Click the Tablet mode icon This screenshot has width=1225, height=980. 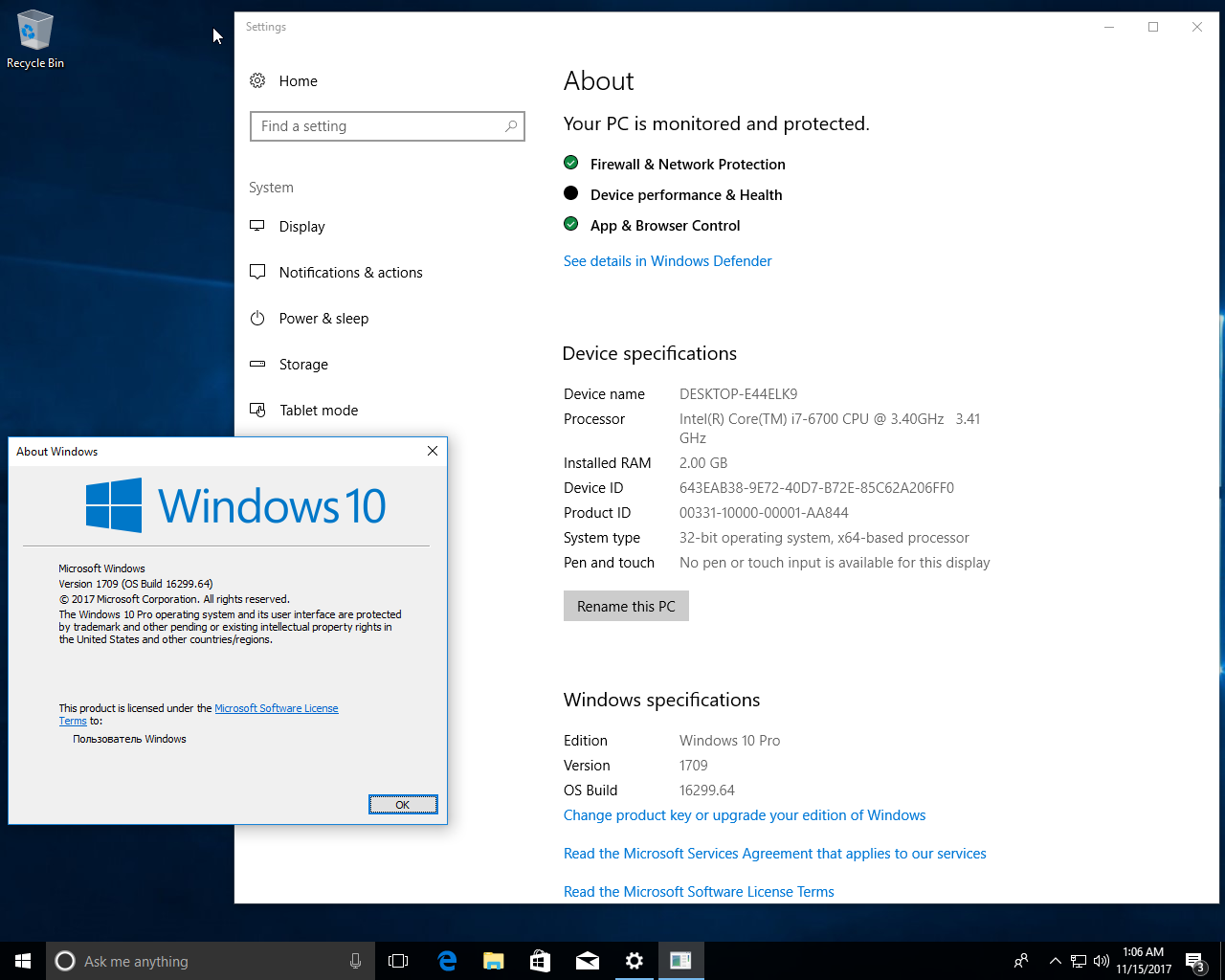click(257, 410)
